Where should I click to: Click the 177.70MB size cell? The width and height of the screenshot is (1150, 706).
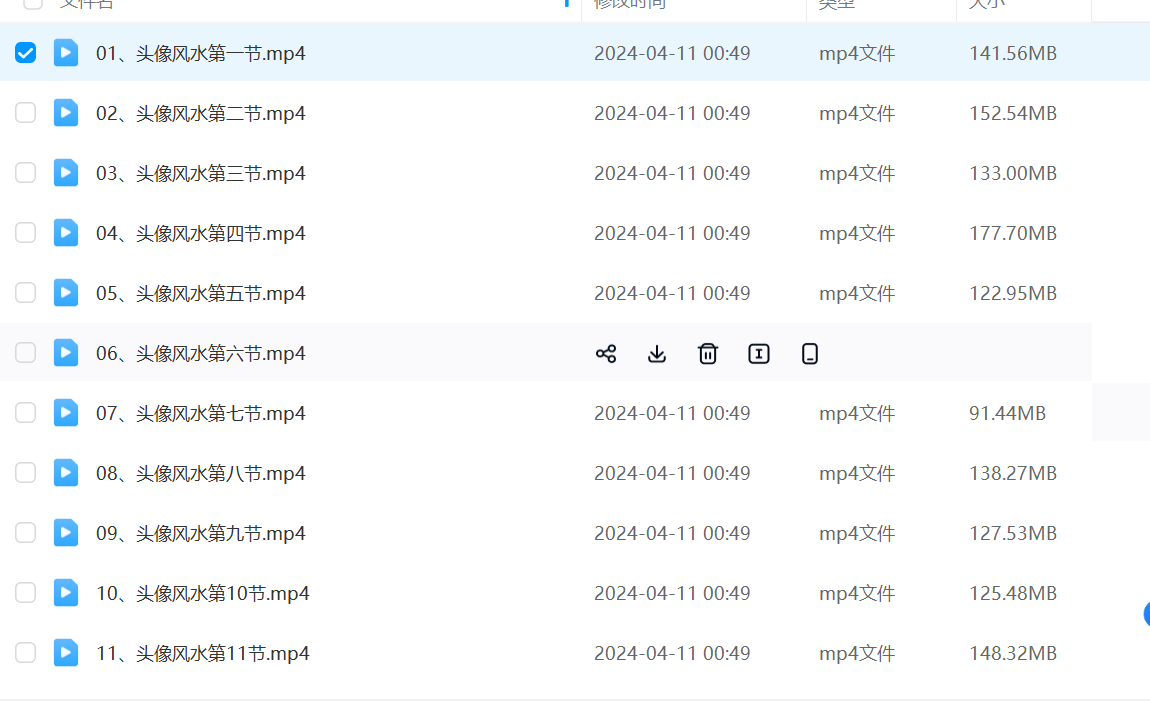1012,233
